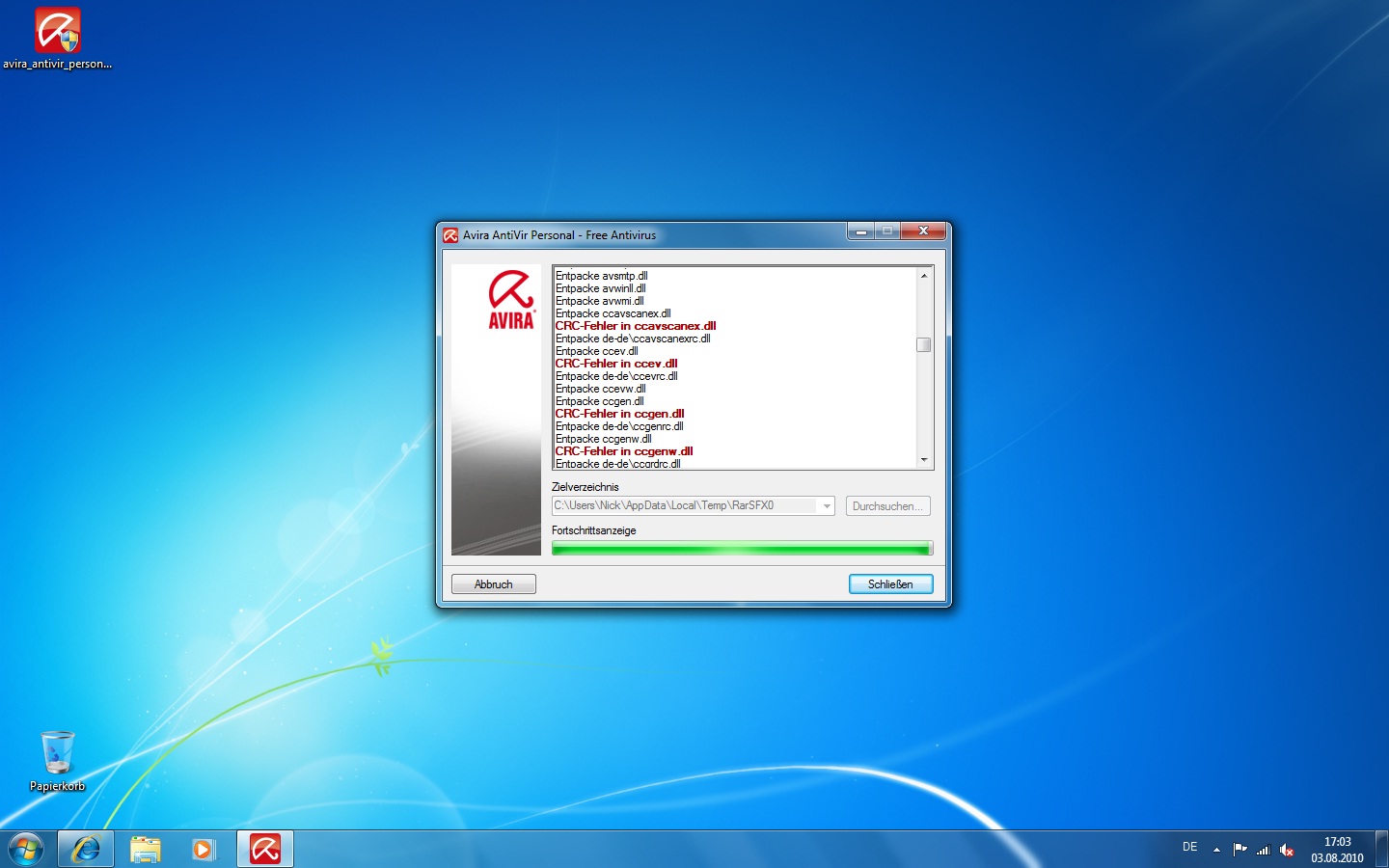Select line 'Entpacke avwinll.dll'

coord(600,288)
